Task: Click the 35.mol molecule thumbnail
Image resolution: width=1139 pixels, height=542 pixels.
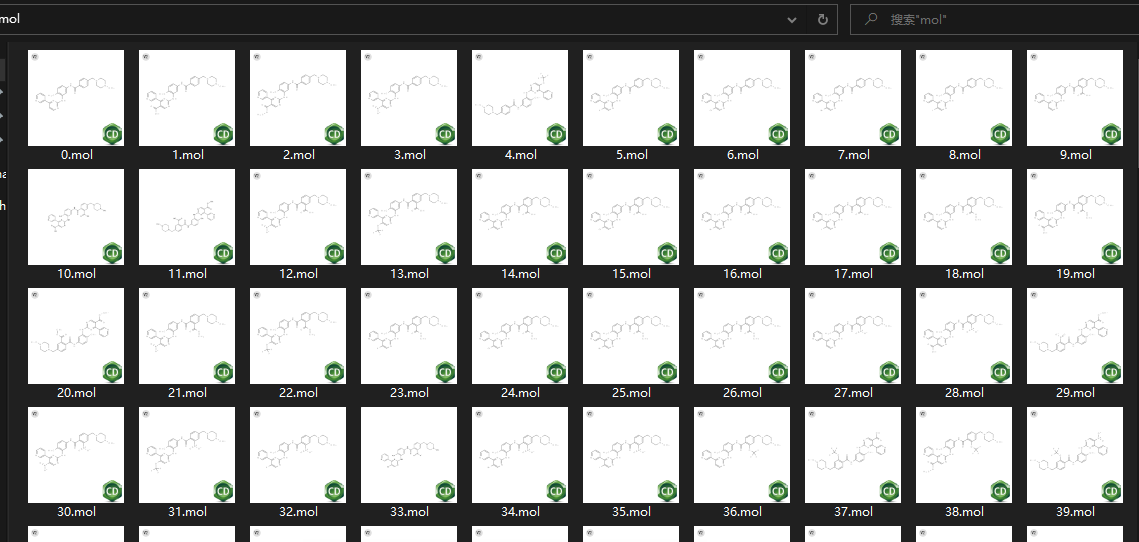Action: [631, 455]
